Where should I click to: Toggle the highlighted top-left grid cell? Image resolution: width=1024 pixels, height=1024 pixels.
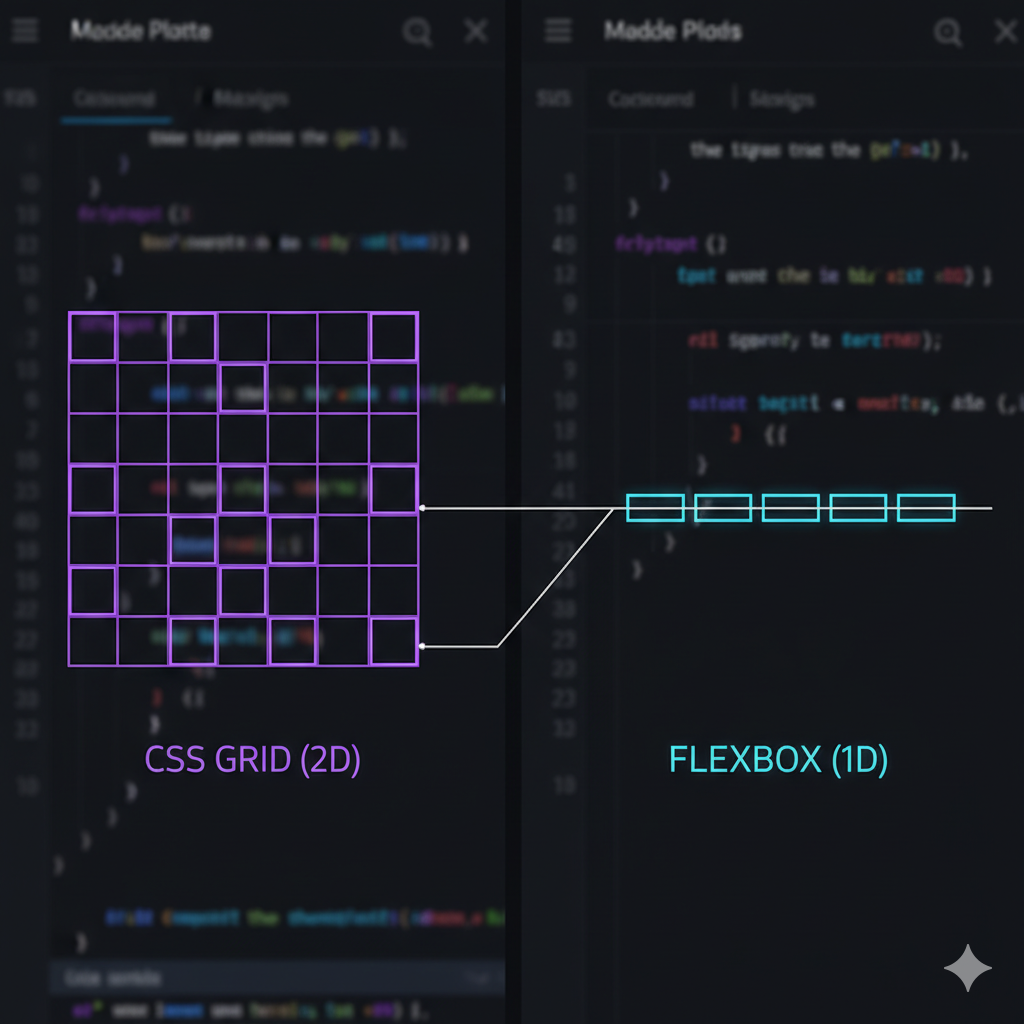[92, 336]
